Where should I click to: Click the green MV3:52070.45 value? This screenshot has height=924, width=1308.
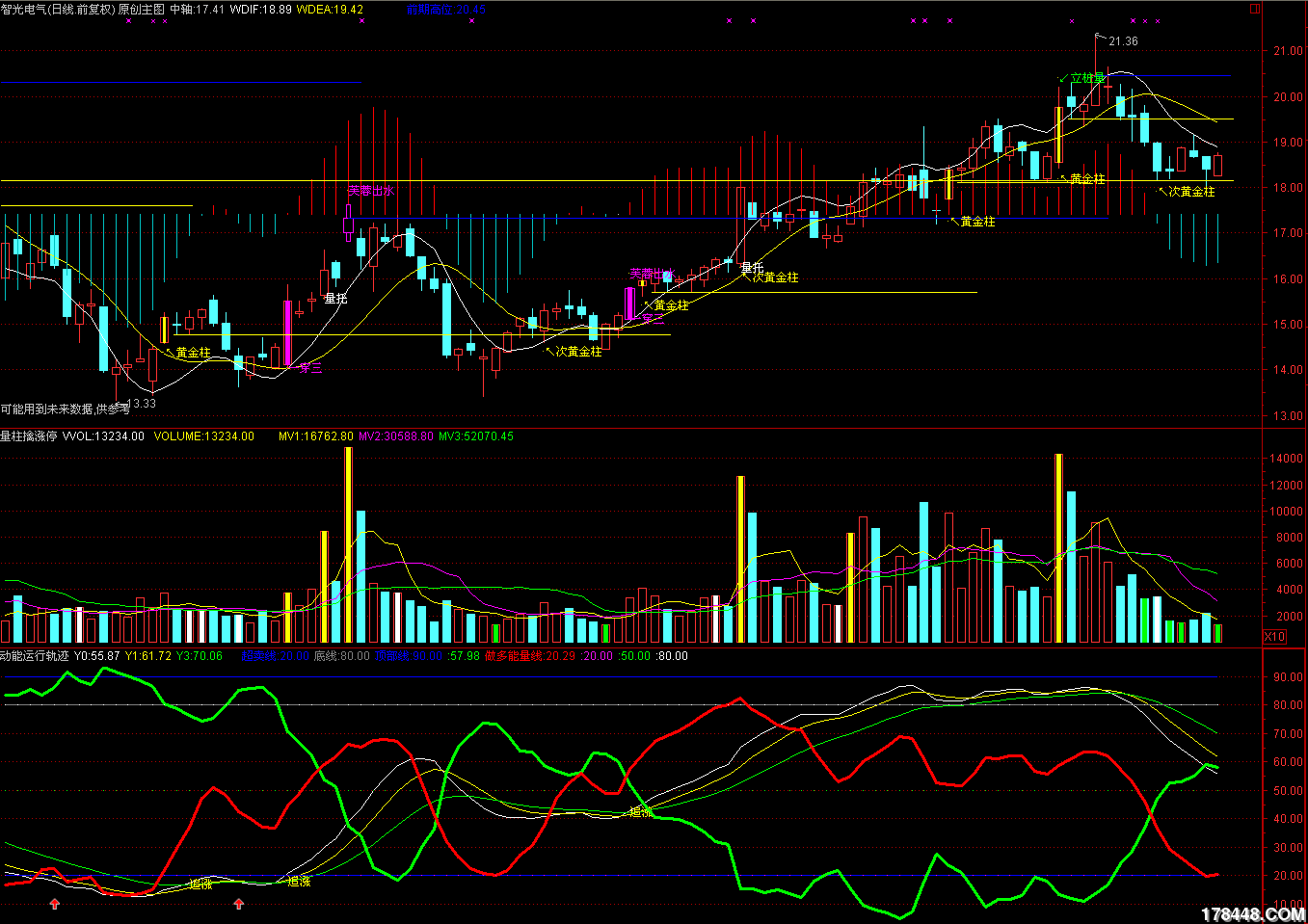tap(476, 436)
